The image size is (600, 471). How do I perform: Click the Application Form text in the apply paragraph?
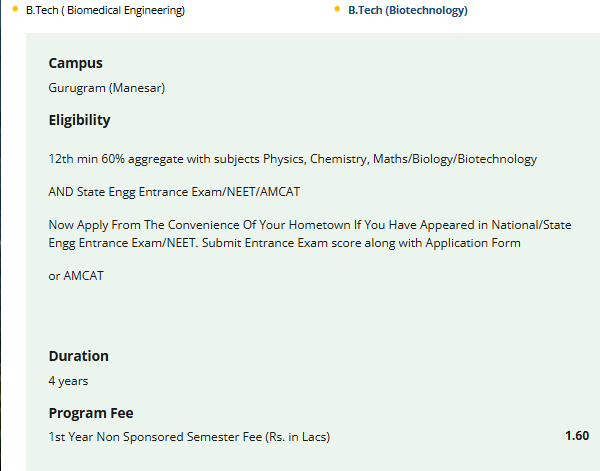coord(473,243)
